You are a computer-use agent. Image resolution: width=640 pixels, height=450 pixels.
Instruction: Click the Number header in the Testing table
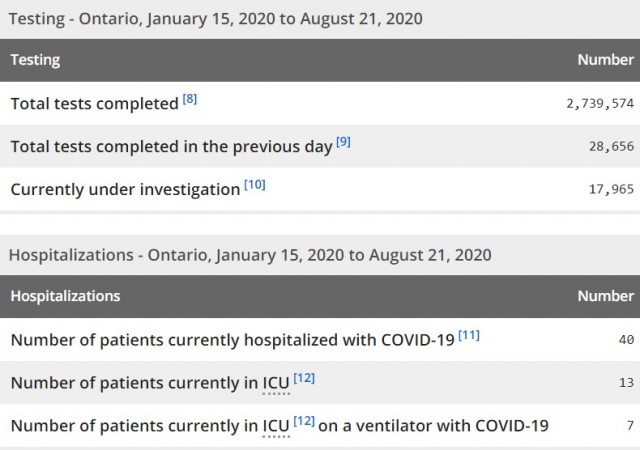click(x=606, y=60)
